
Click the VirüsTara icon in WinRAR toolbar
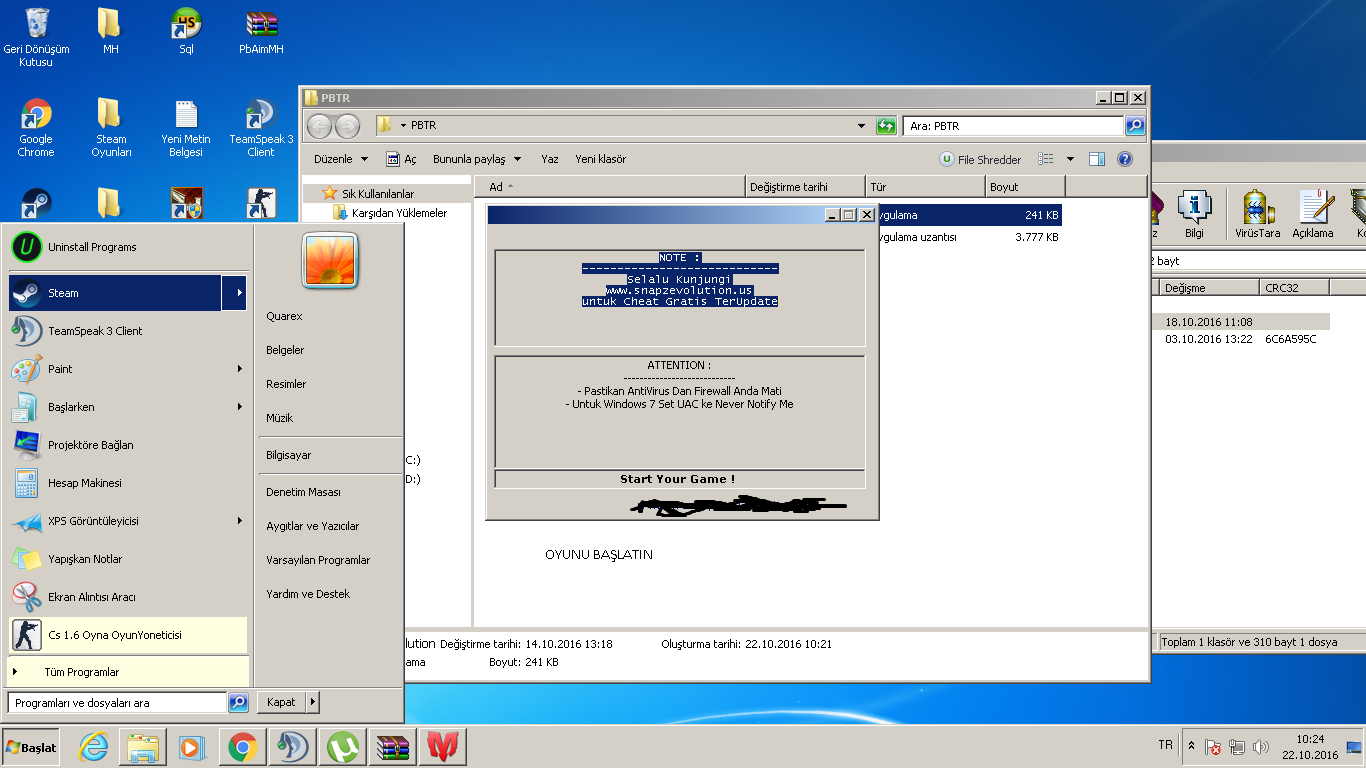1257,214
